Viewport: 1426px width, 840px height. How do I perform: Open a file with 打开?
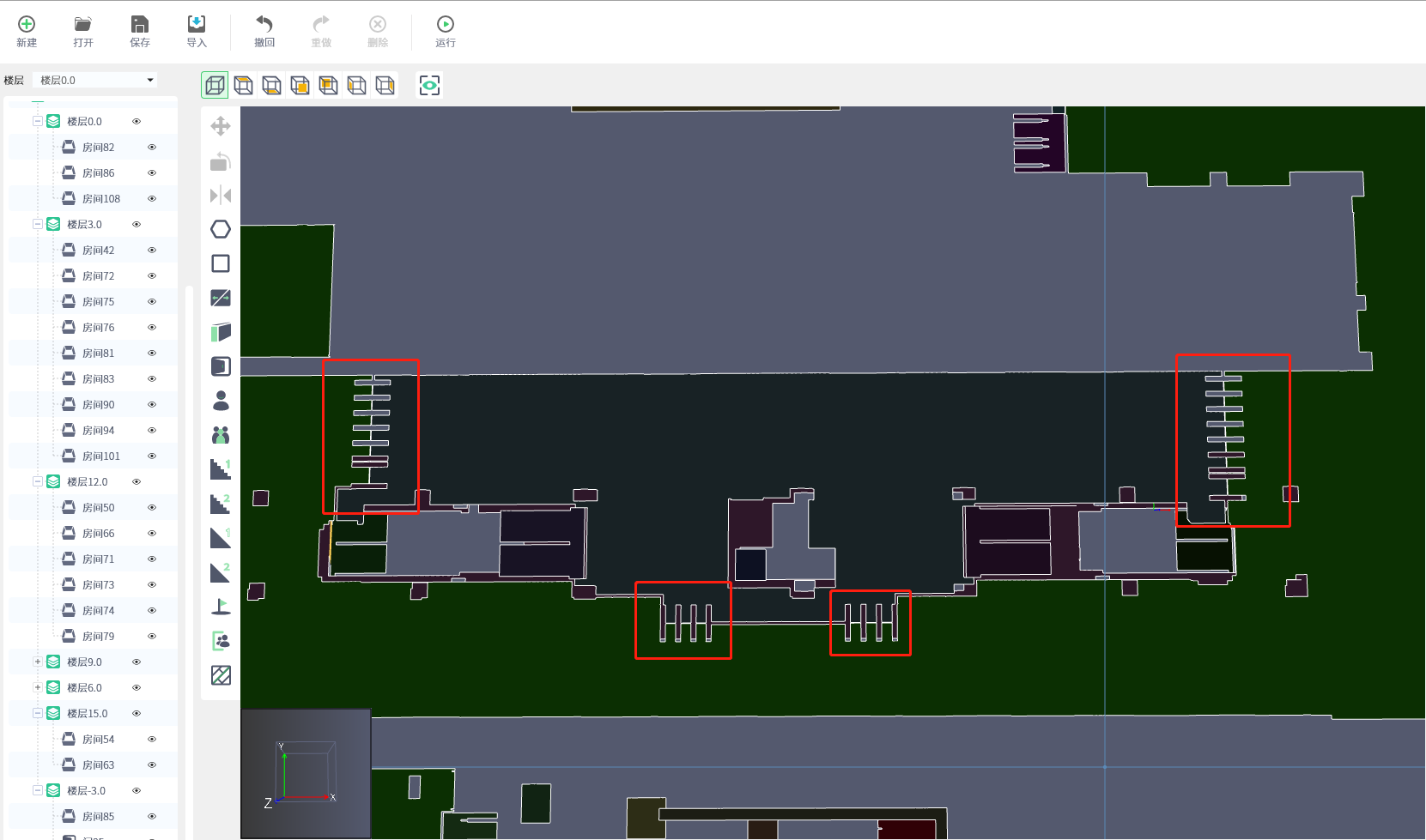(83, 31)
